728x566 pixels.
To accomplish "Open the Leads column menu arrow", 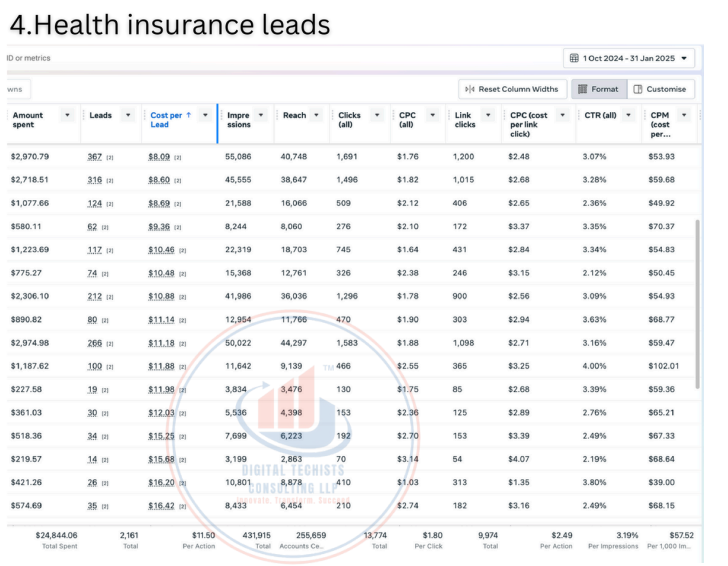I will click(x=128, y=116).
